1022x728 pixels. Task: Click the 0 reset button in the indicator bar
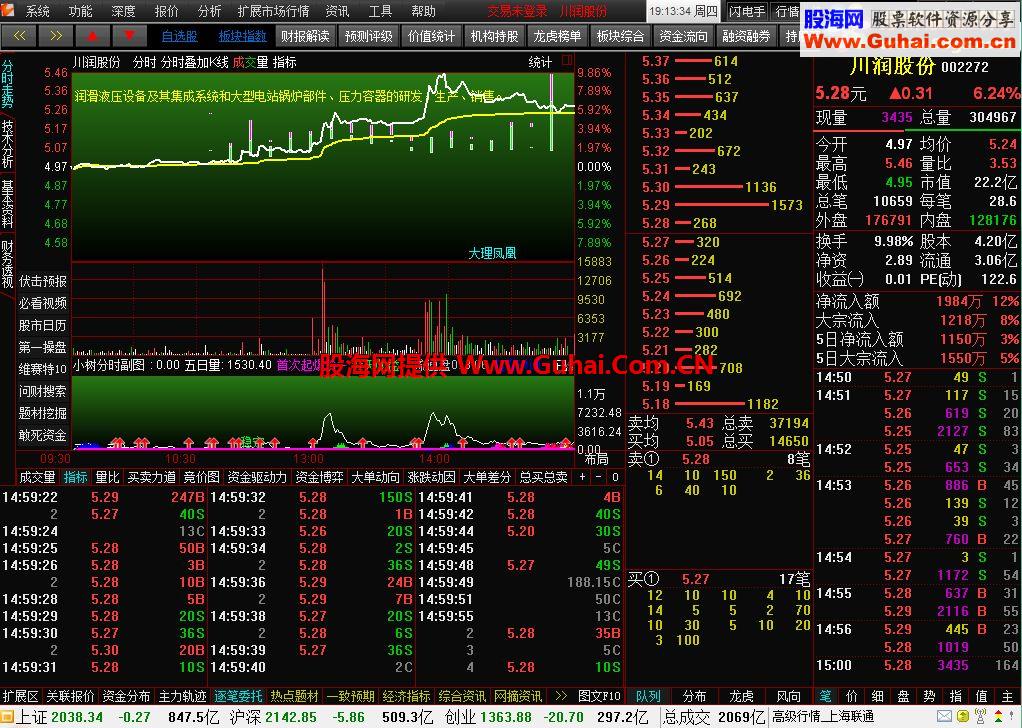tap(615, 477)
